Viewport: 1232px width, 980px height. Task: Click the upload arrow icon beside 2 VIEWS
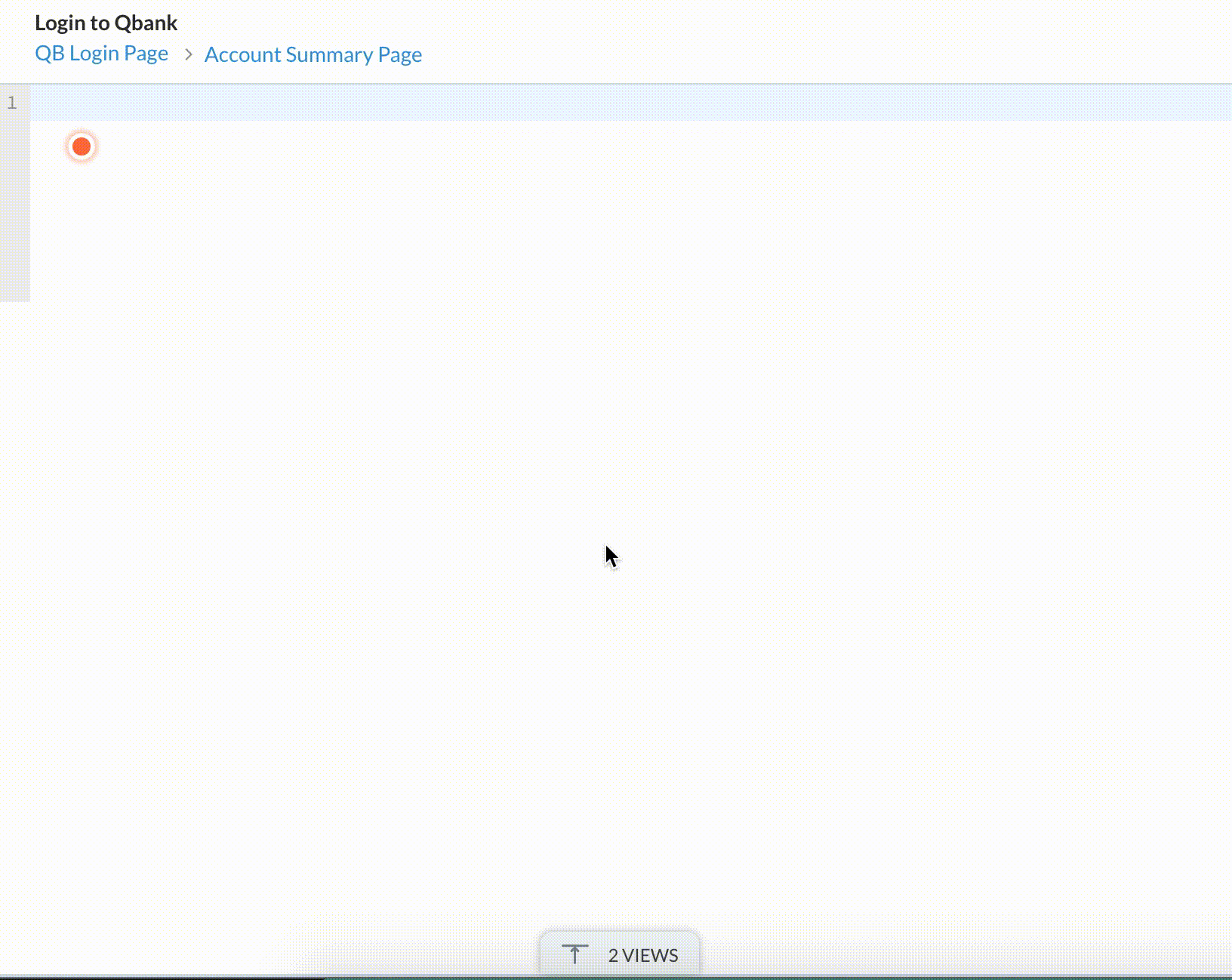pyautogui.click(x=575, y=954)
